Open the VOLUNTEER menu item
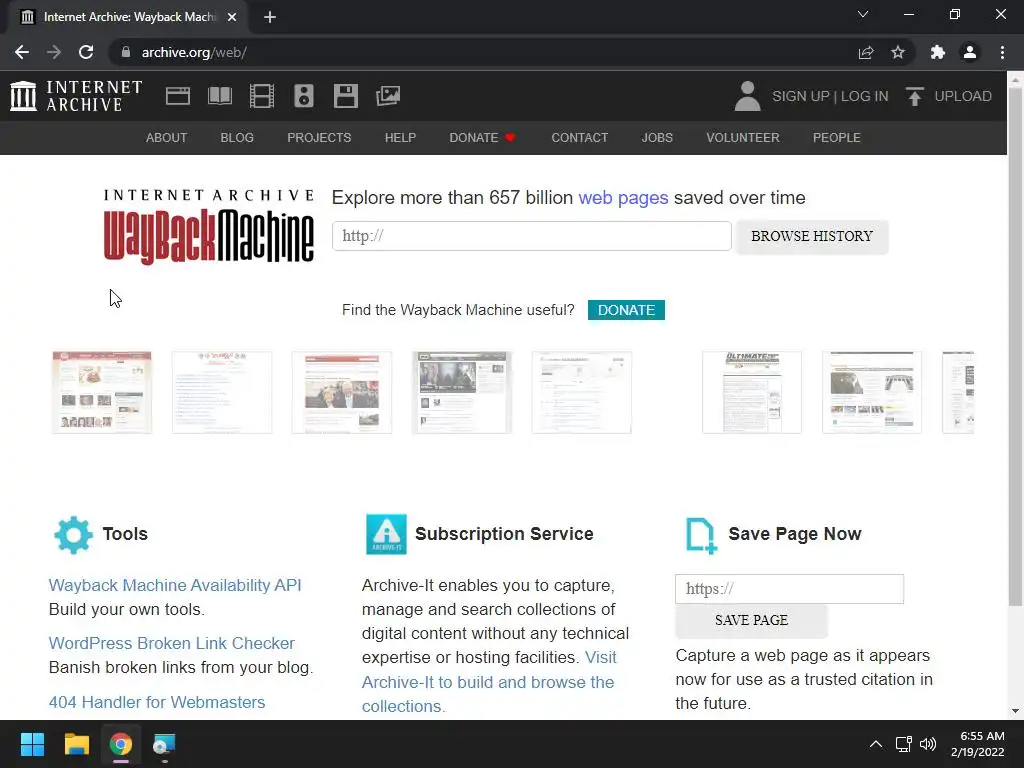 [x=743, y=138]
